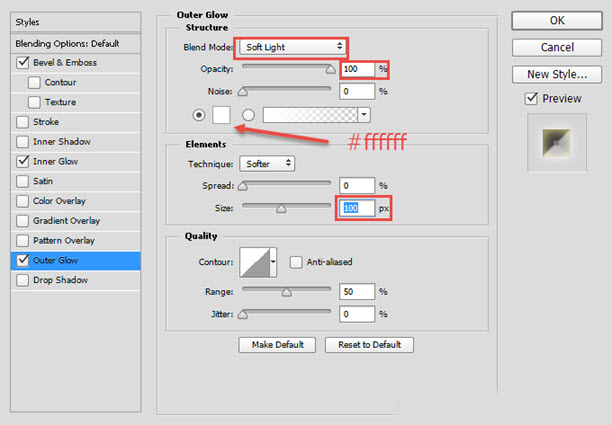Enable the Stroke style checkbox
Screen dimensions: 612x425
point(23,122)
